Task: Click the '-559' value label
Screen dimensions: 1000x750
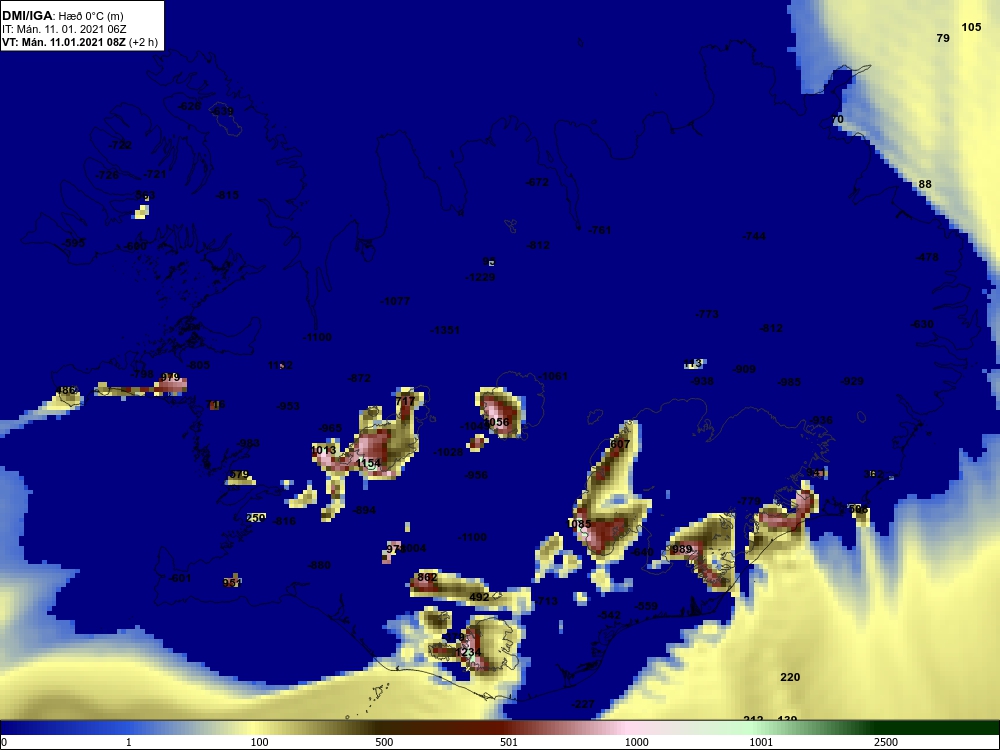Action: (645, 607)
